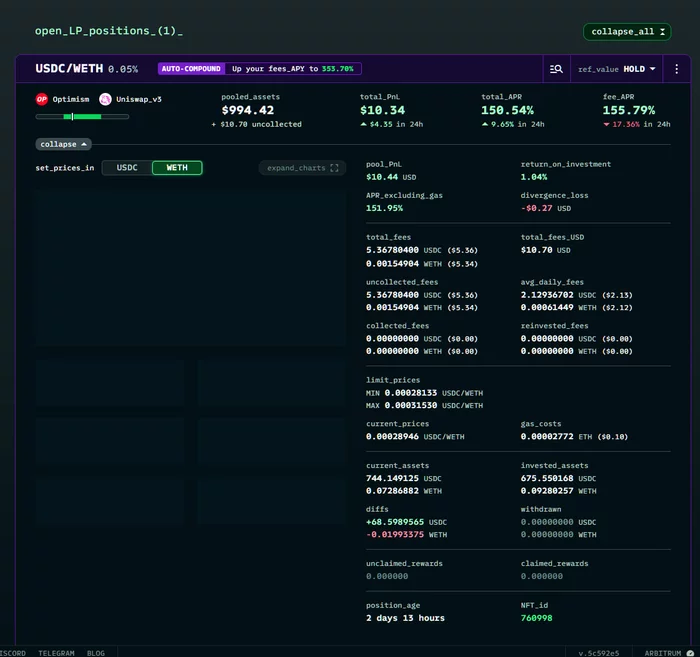Click the USDC/WETH pair title
The image size is (700, 657).
pos(69,69)
